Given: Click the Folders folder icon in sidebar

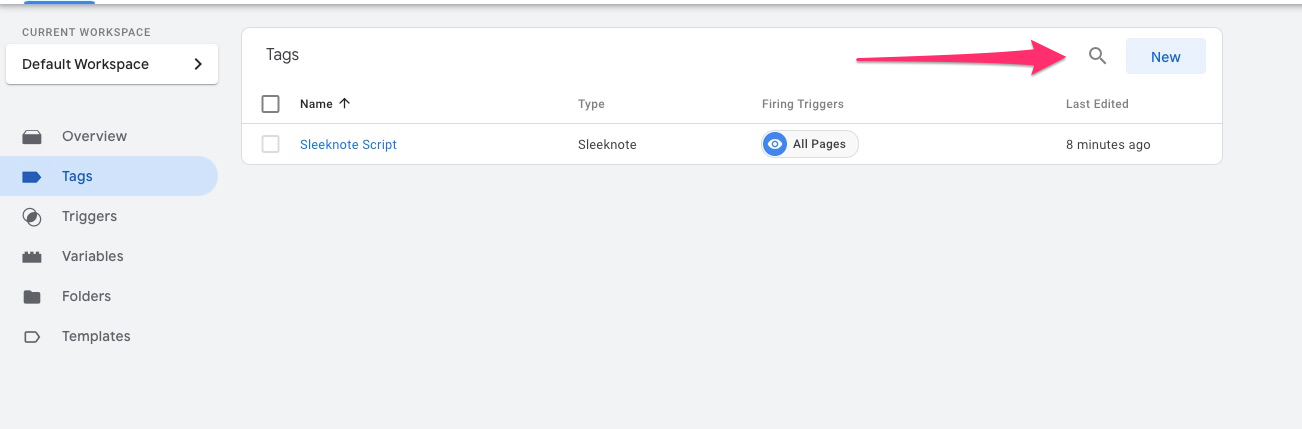Looking at the screenshot, I should coord(32,296).
